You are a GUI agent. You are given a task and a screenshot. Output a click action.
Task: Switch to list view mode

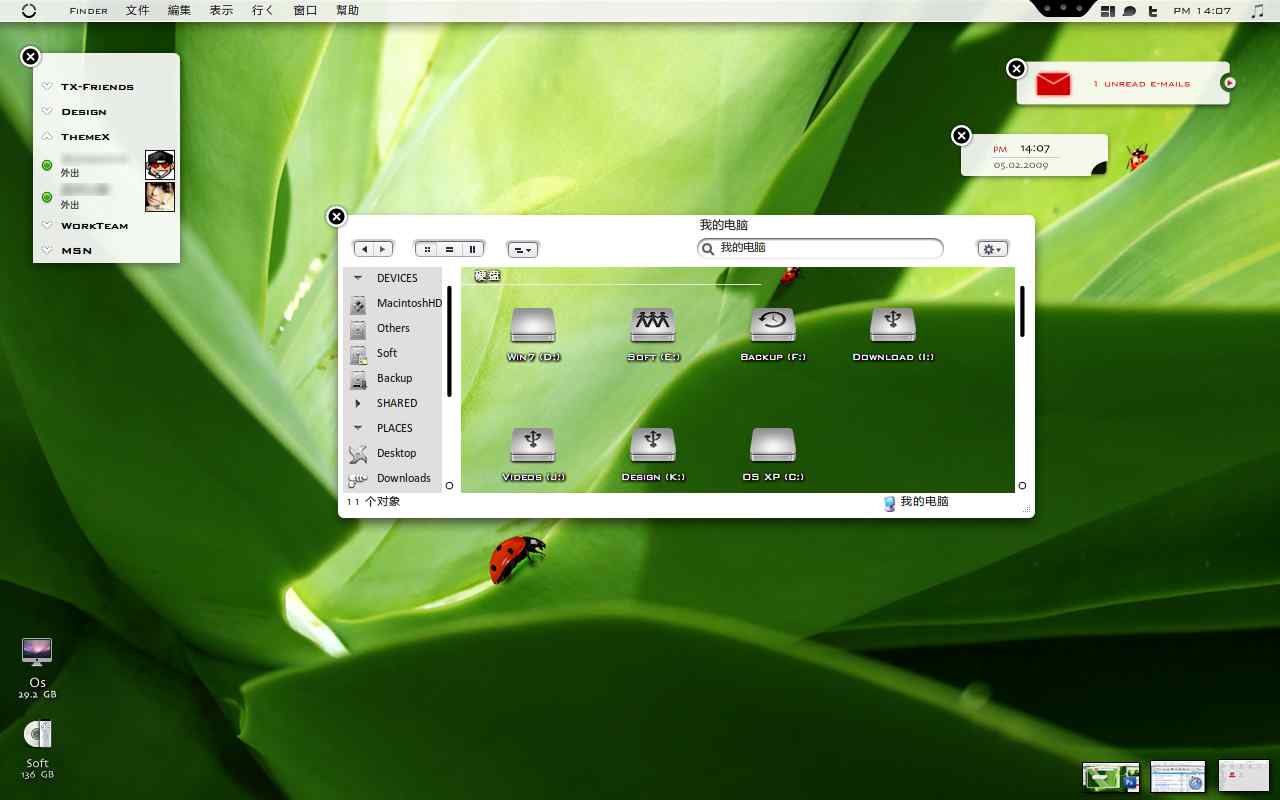coord(450,249)
